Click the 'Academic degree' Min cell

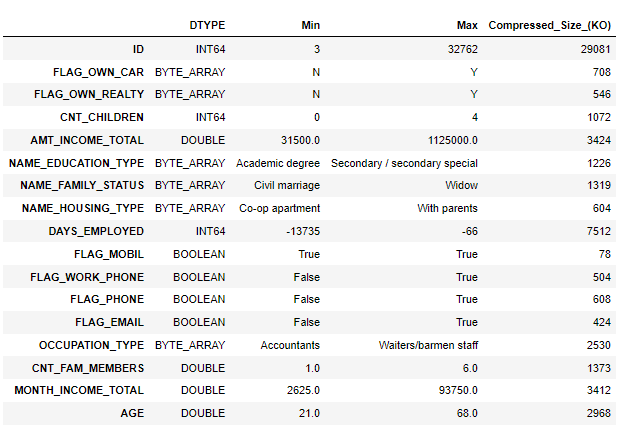click(x=278, y=163)
